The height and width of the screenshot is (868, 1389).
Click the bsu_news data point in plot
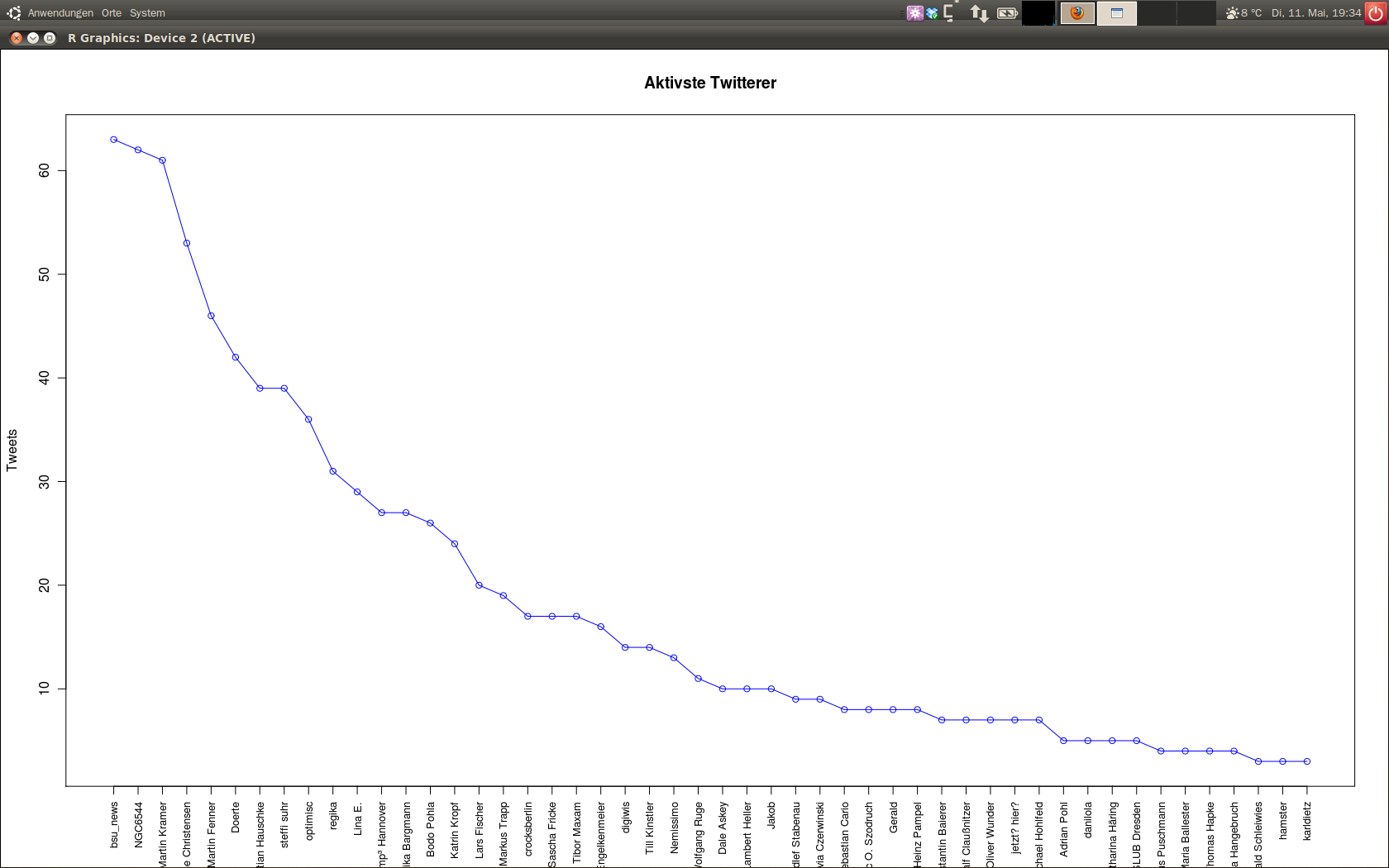pyautogui.click(x=114, y=140)
